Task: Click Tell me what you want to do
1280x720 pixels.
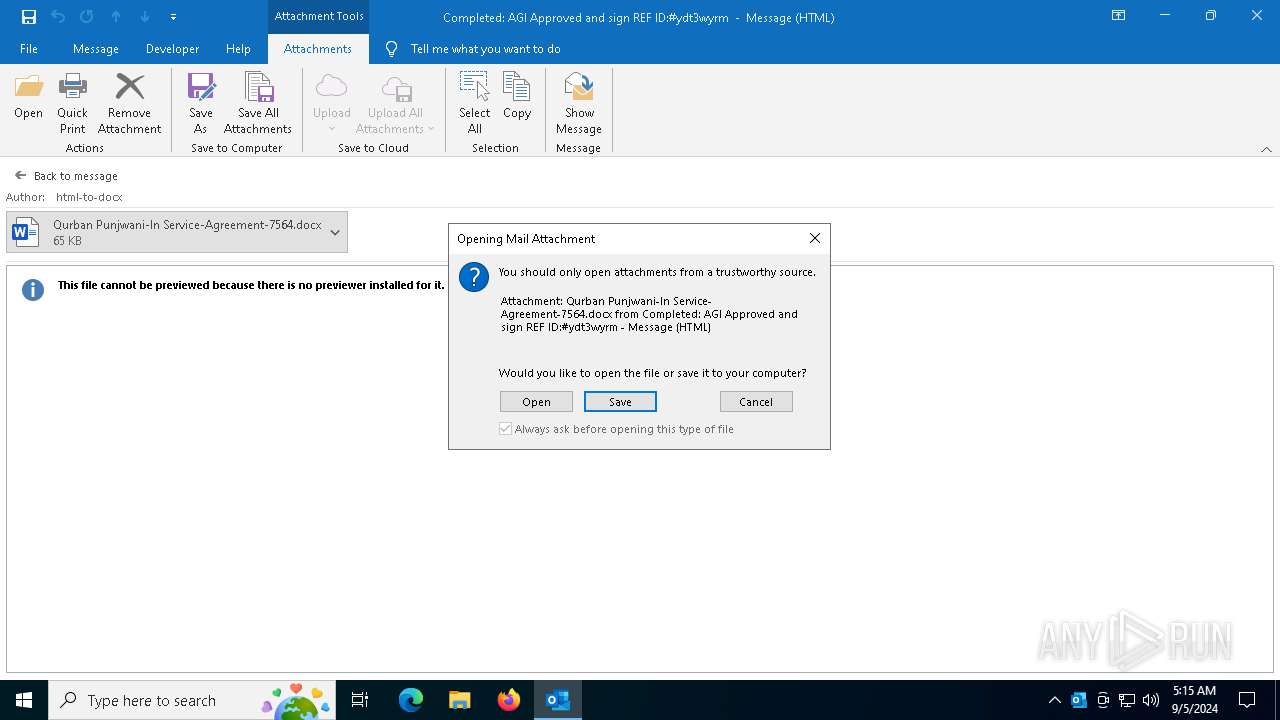Action: [486, 49]
